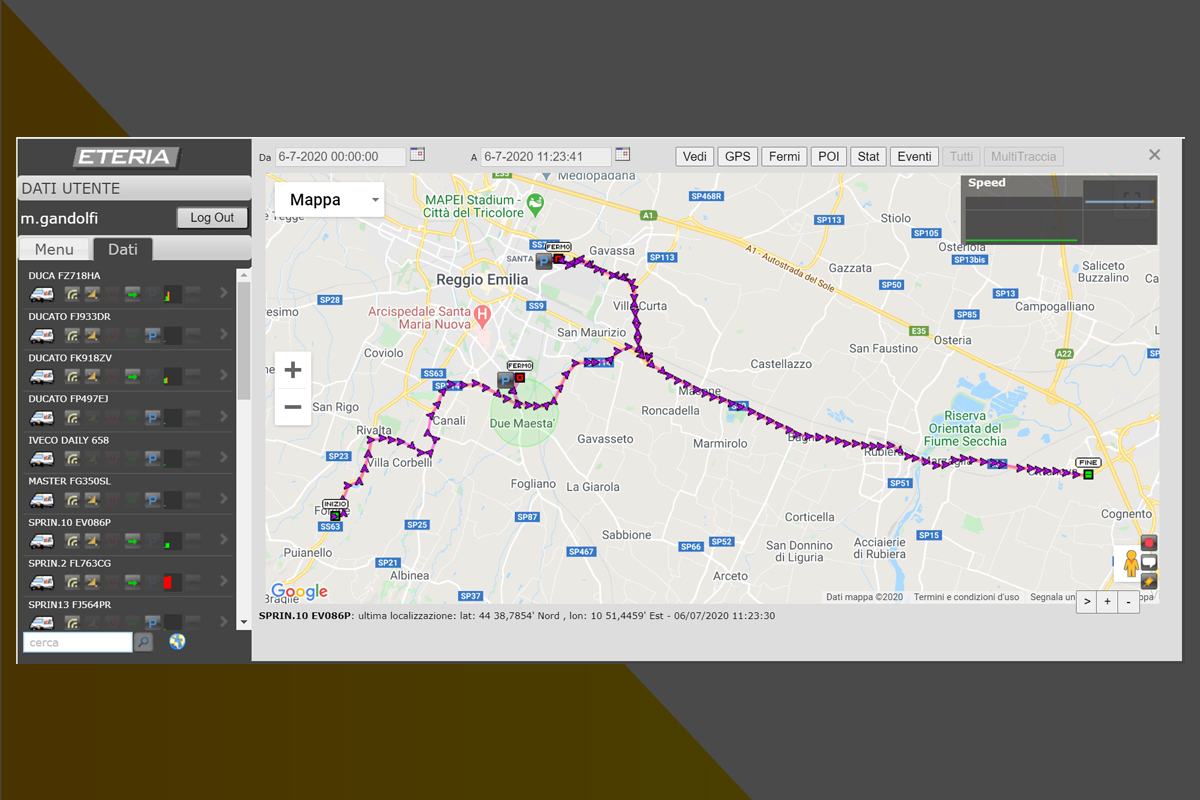Click the small - button below the map
This screenshot has height=800, width=1200.
click(x=1129, y=602)
